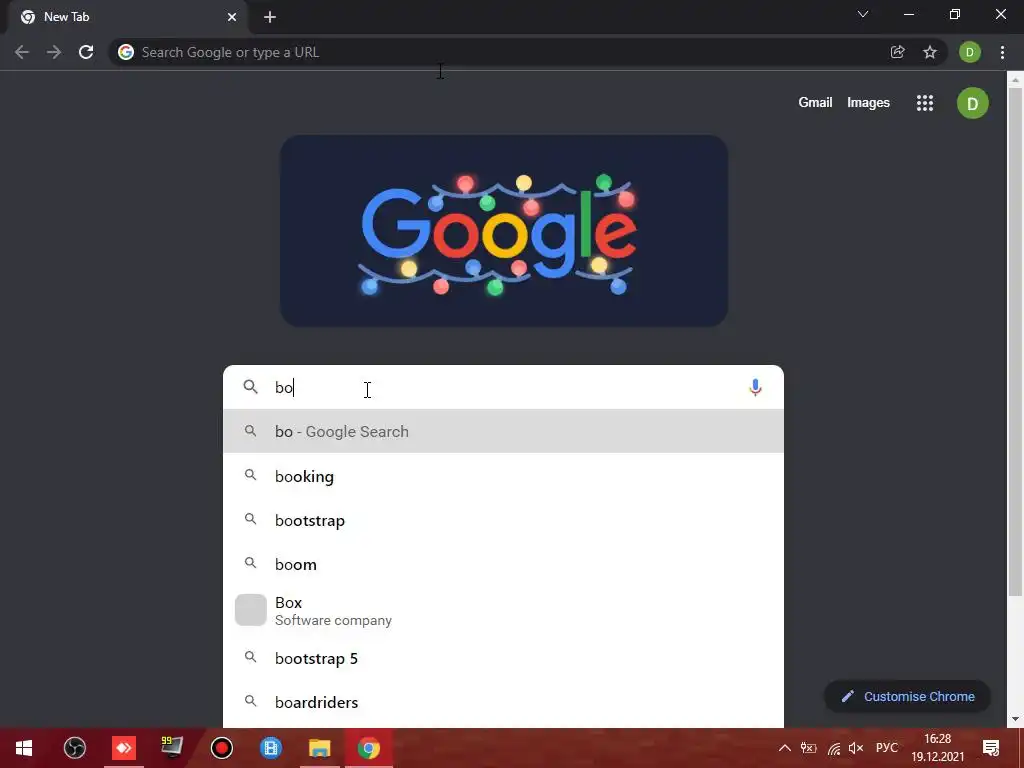Click the battery status tray icon
Screen dimensions: 1024x768
[808, 748]
